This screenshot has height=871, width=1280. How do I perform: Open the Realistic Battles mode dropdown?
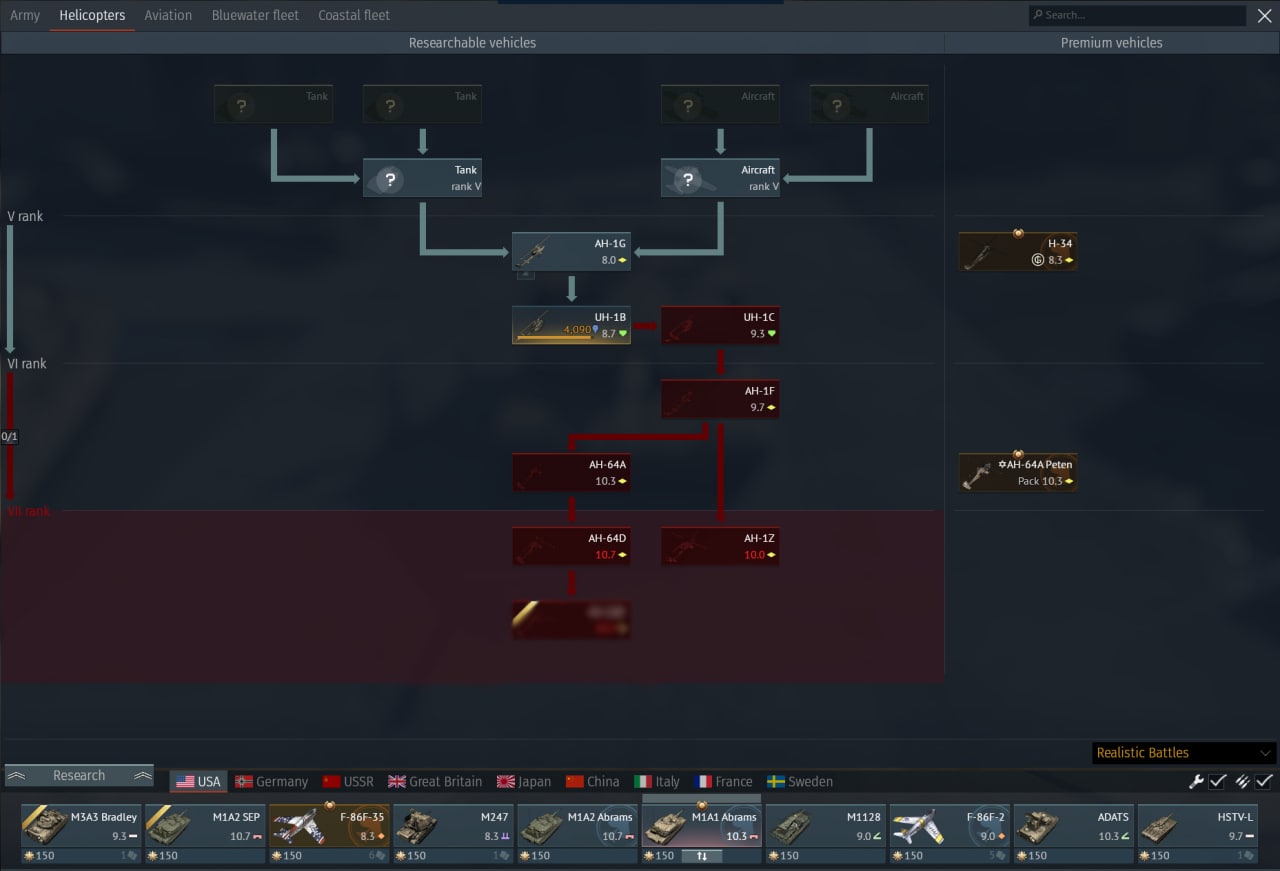1184,753
